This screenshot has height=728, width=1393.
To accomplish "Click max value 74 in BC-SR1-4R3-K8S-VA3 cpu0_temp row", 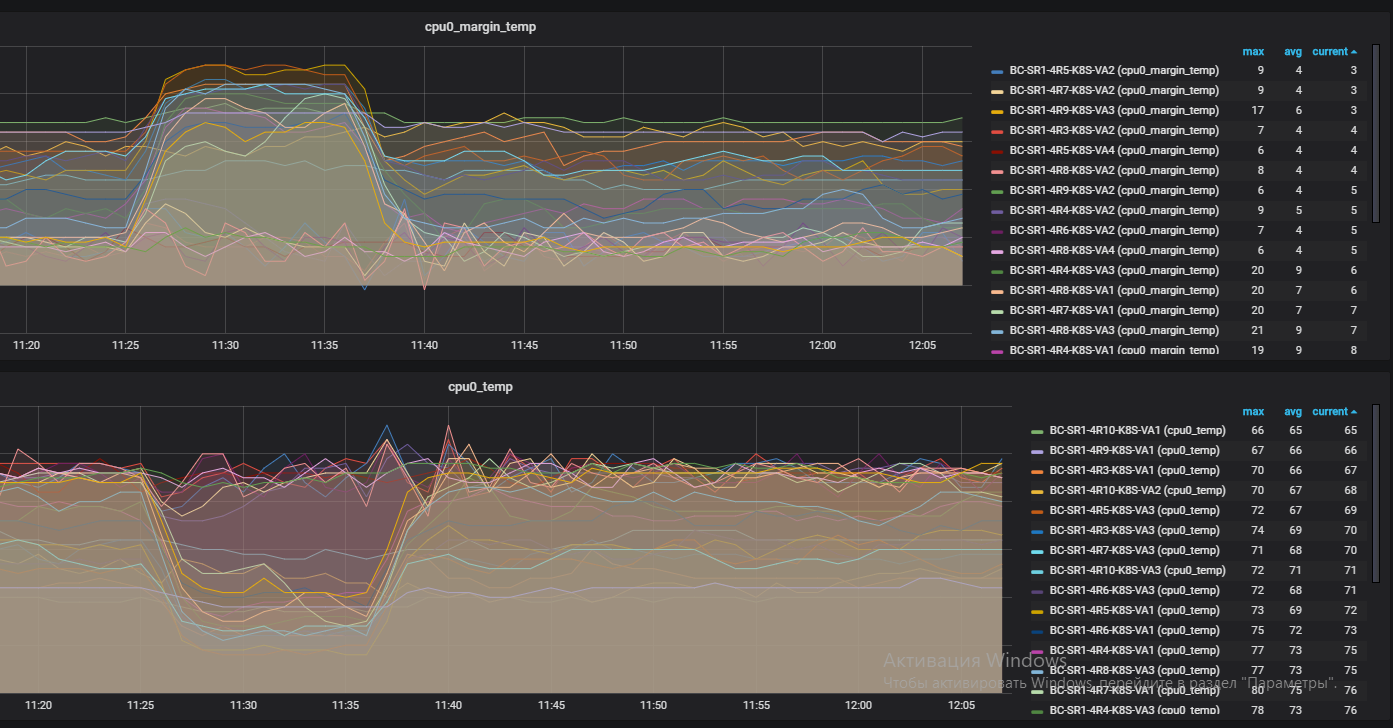I will (x=1258, y=530).
